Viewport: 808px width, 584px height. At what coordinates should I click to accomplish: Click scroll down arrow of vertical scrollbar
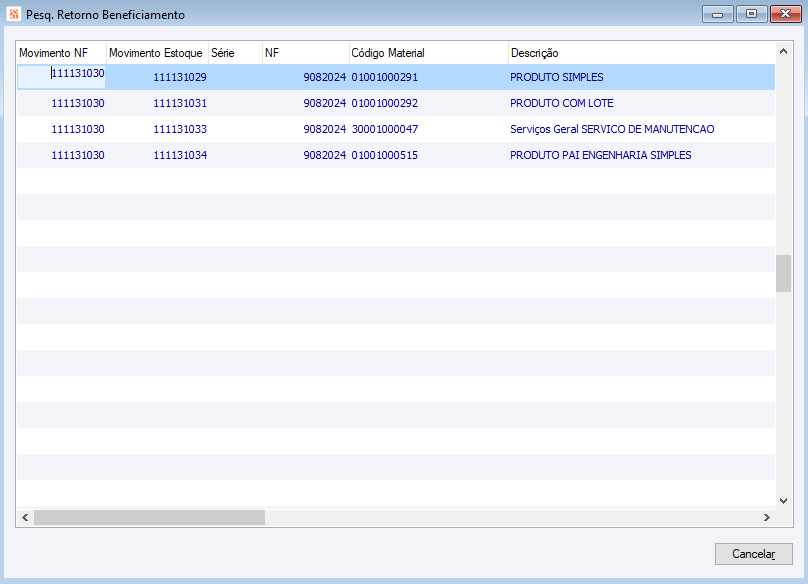pos(783,500)
